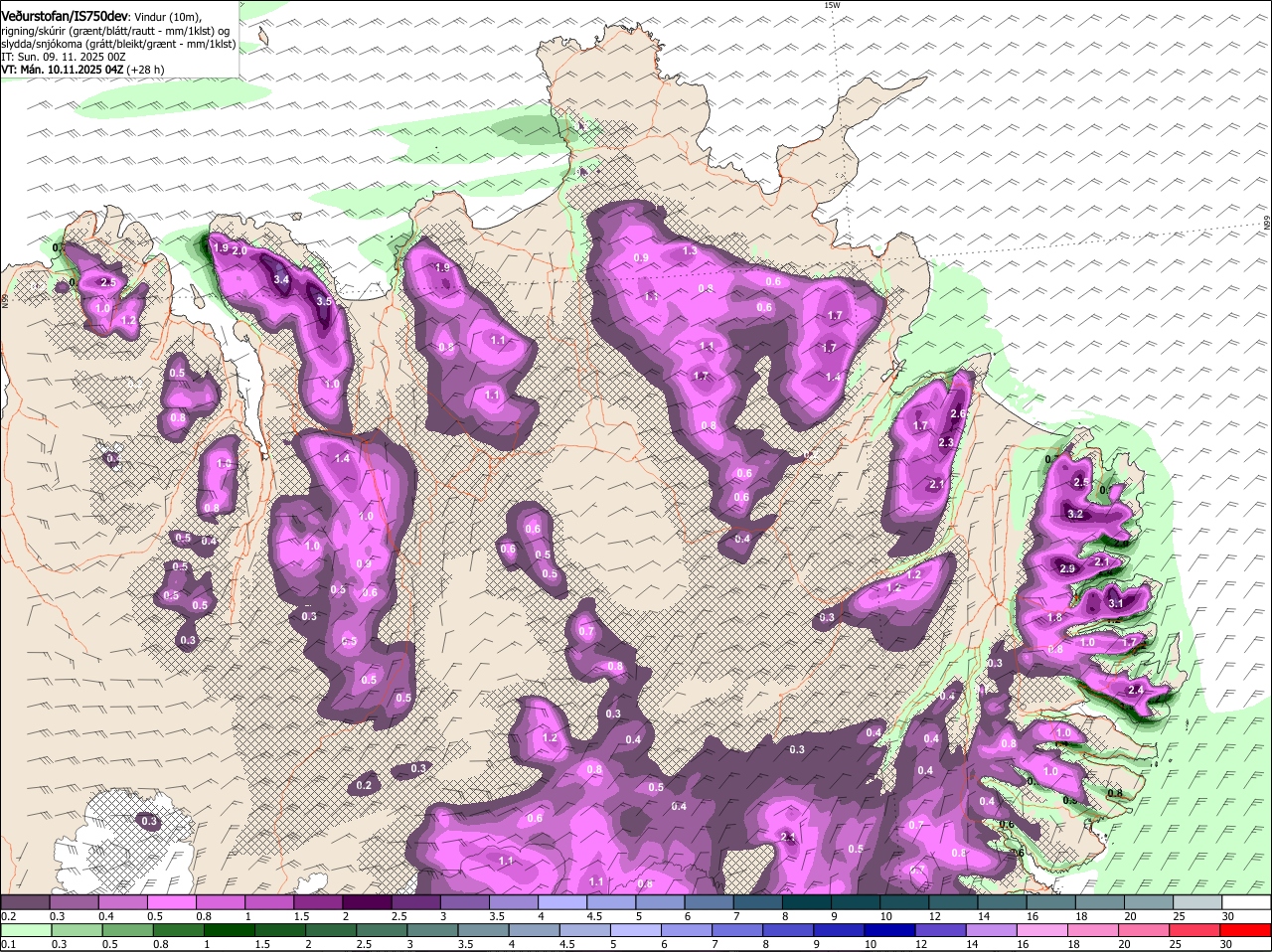Select upper legend swatch between 0.4 and 0.5

(122, 901)
